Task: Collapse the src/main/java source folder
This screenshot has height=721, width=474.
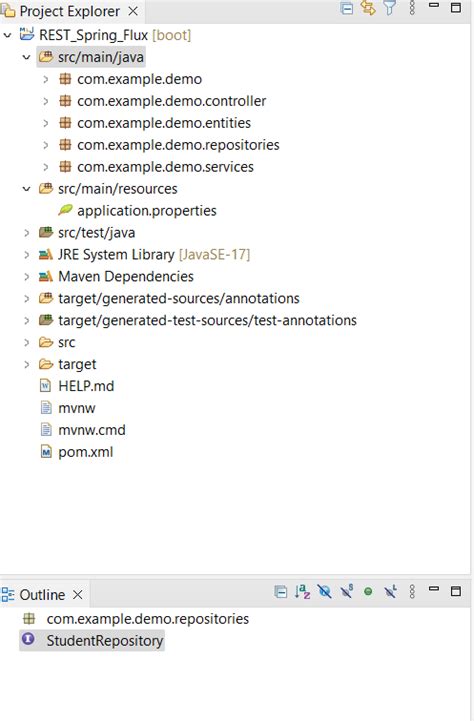Action: [27, 57]
